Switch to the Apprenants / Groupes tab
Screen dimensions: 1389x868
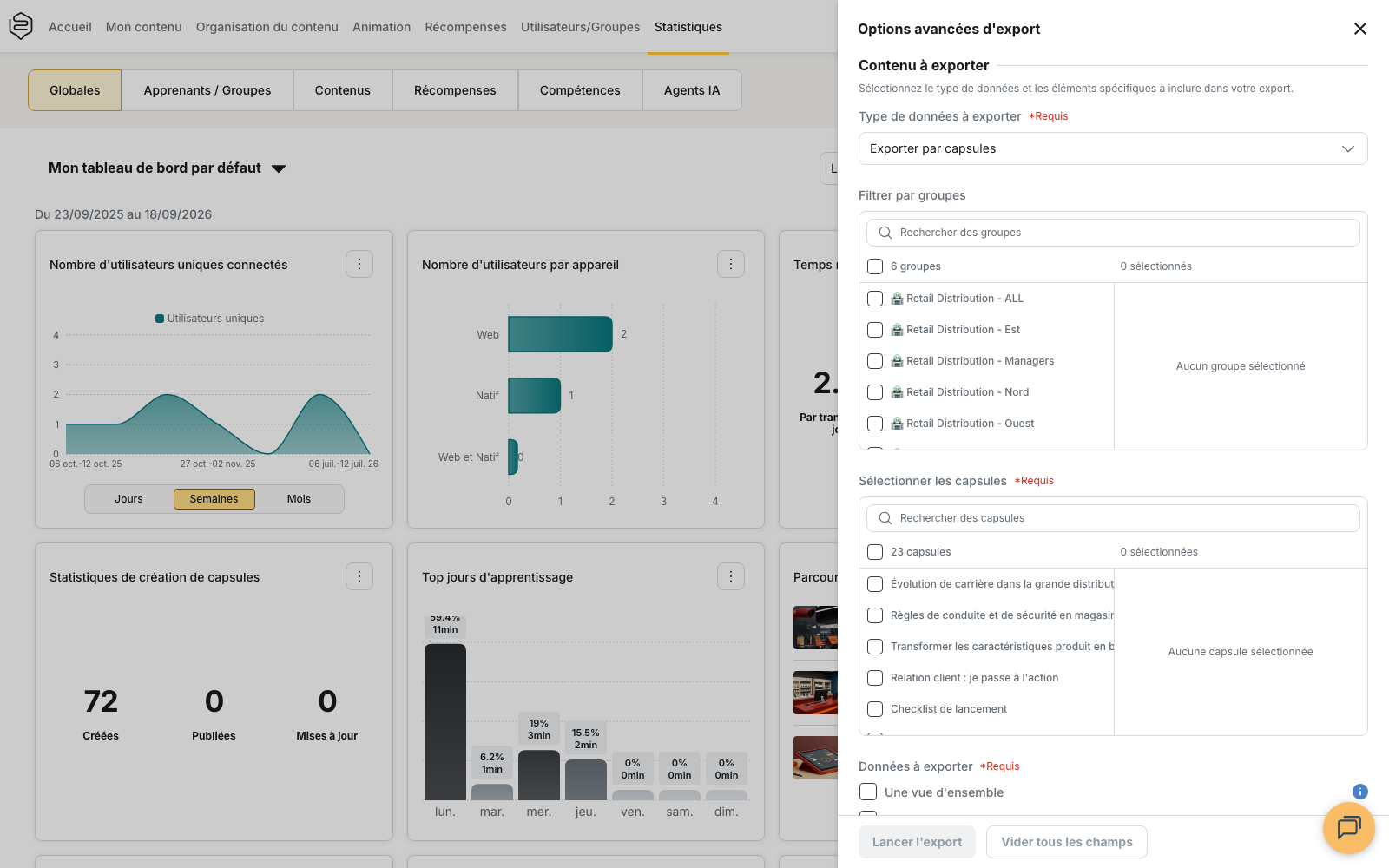tap(207, 90)
